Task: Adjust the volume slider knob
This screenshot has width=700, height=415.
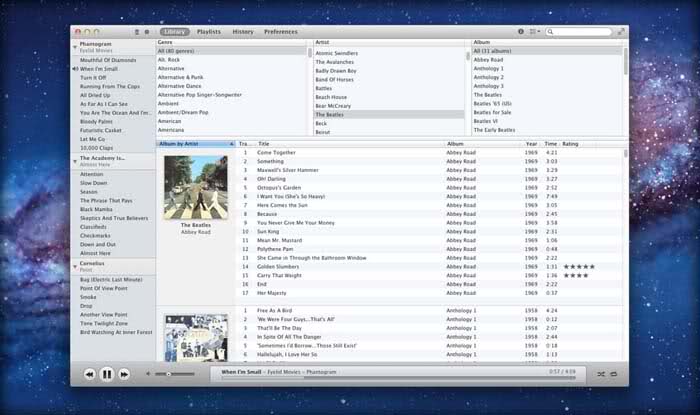Action: pyautogui.click(x=169, y=374)
